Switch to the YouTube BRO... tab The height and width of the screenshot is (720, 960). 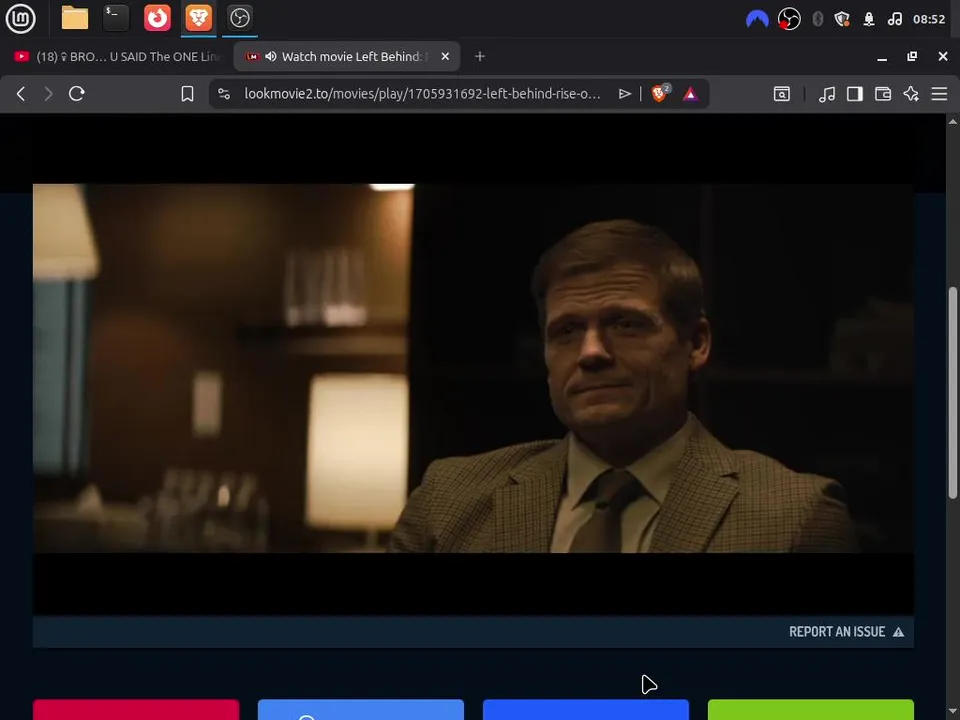click(116, 56)
